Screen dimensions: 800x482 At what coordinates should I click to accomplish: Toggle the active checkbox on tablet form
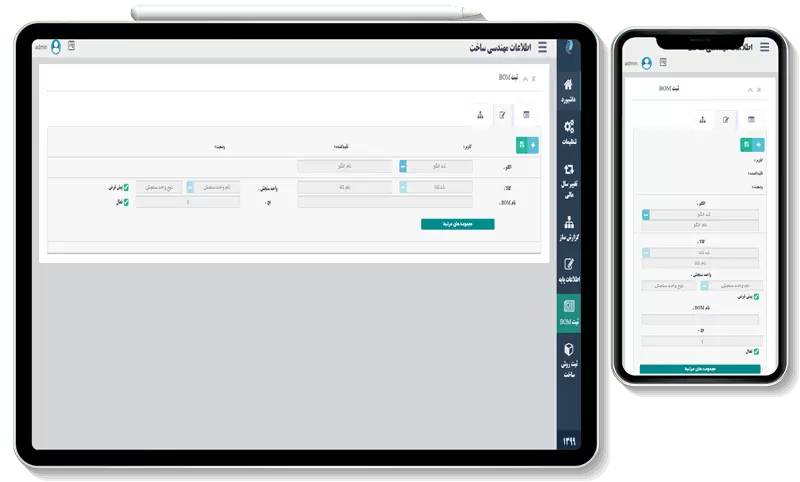126,202
